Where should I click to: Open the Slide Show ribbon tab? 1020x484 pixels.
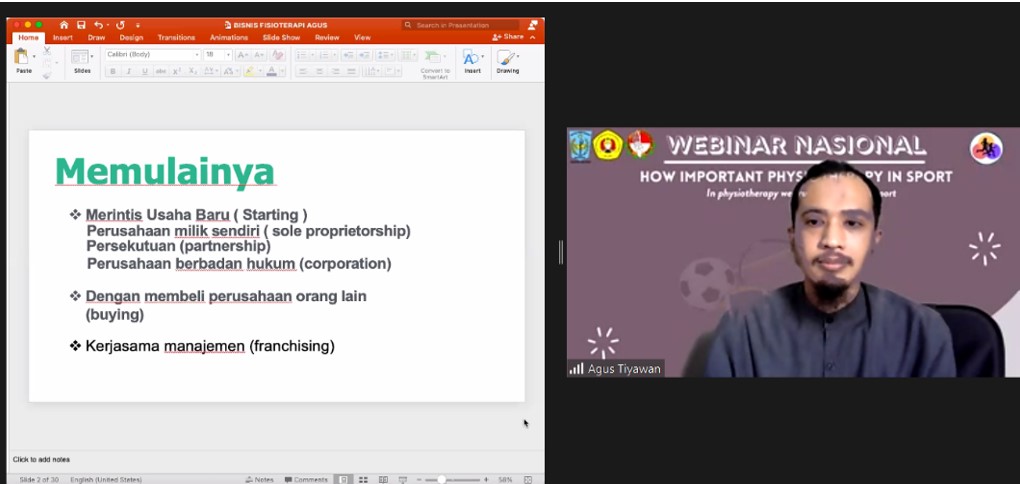[282, 38]
